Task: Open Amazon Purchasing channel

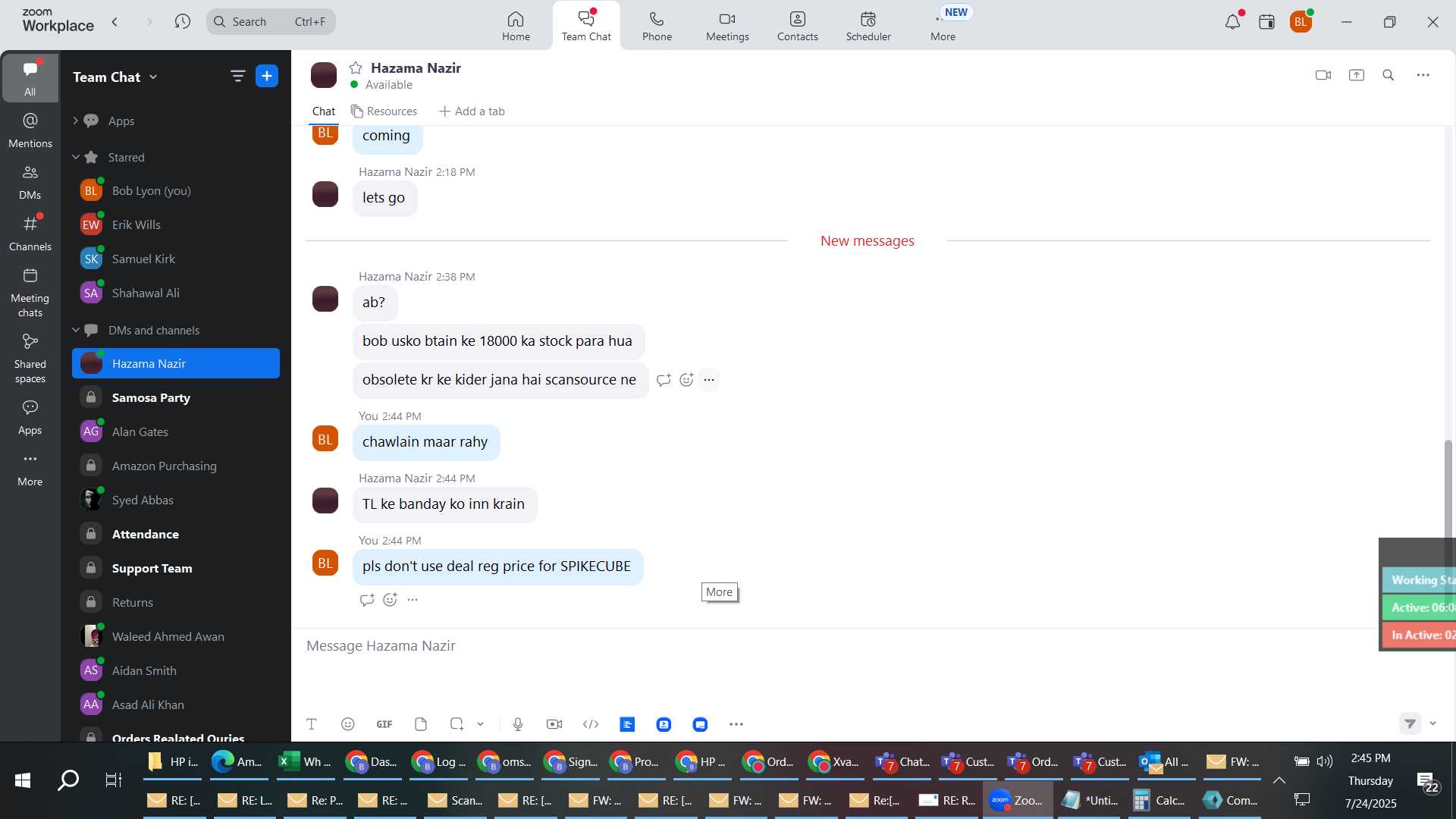Action: [x=176, y=466]
